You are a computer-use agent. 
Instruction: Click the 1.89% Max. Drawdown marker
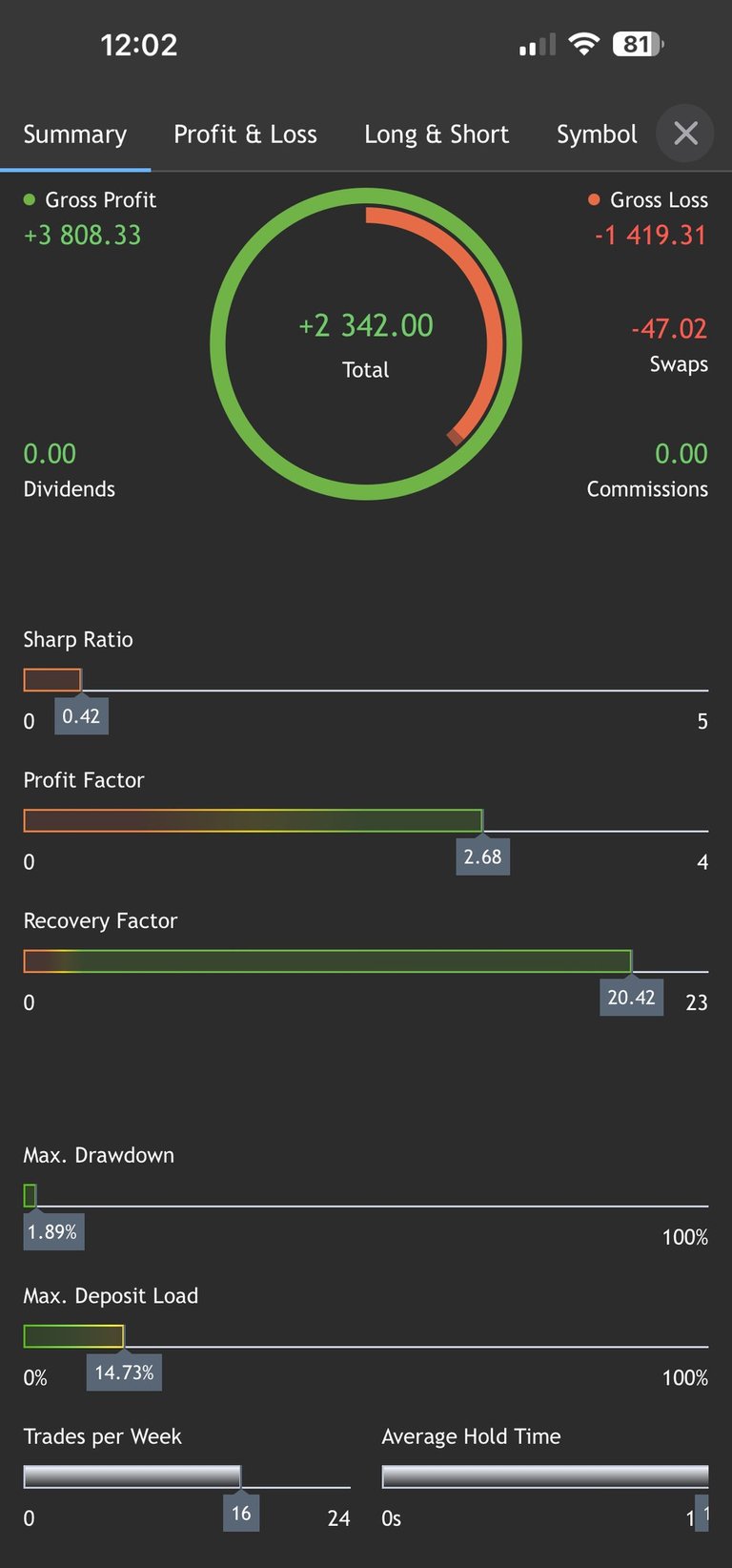click(52, 1232)
